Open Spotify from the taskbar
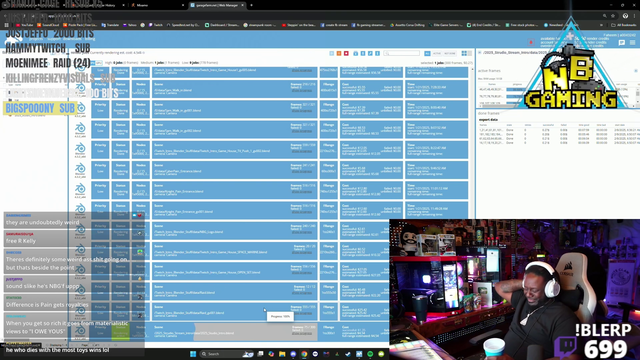 (x=370, y=354)
